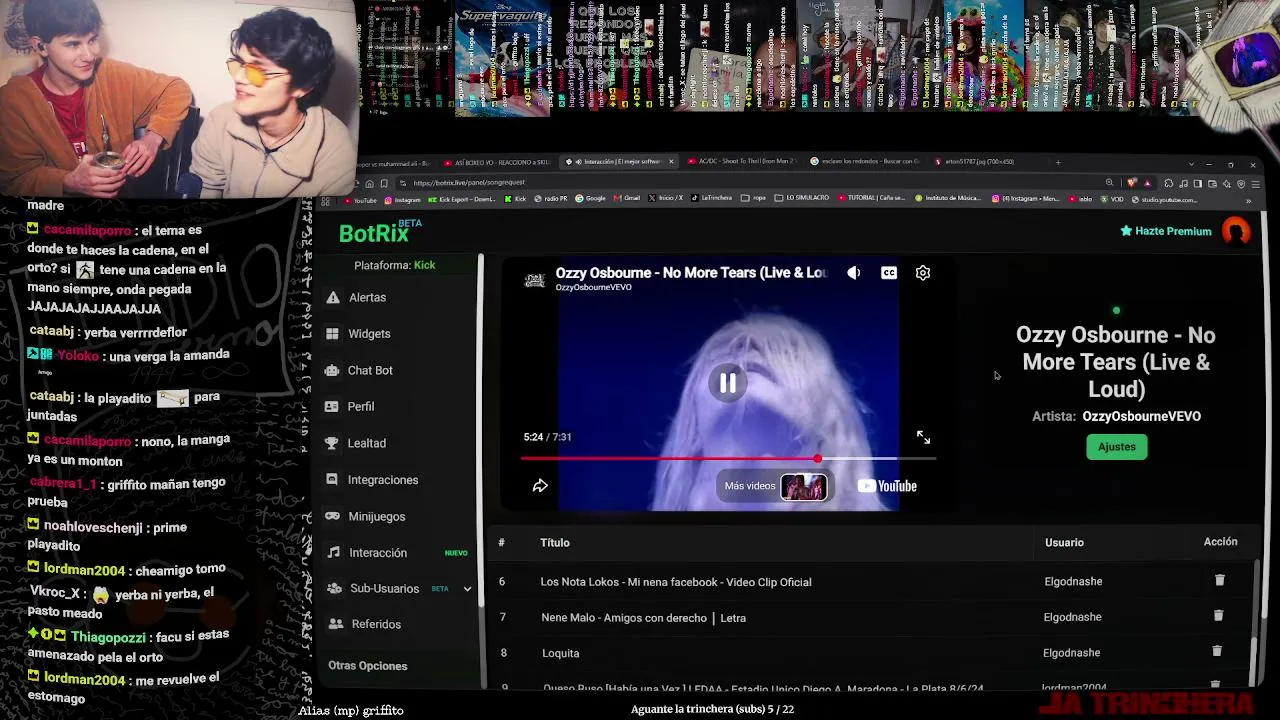
Task: Open the ropa bookmarks folder
Action: [x=754, y=198]
